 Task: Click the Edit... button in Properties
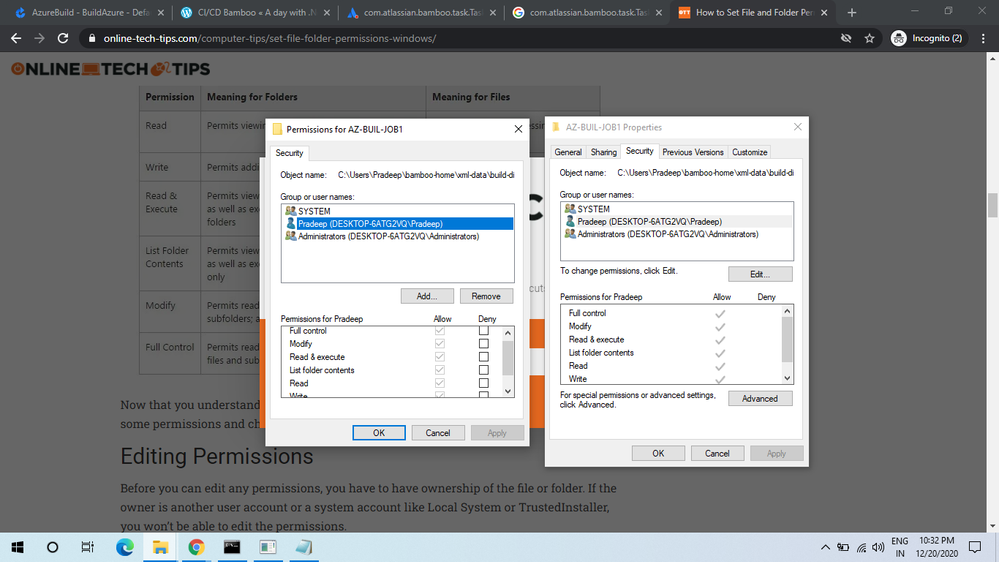[760, 274]
